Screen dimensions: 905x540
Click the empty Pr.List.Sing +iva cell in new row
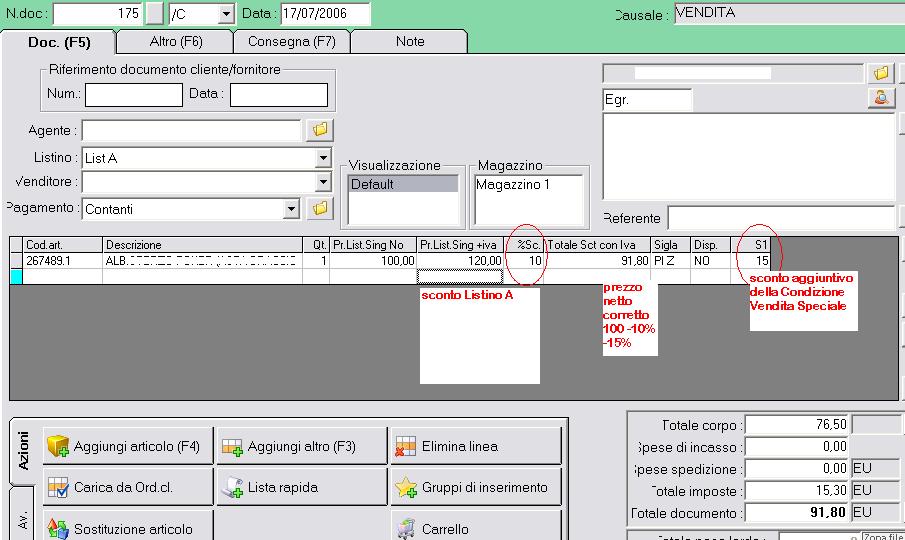click(x=460, y=277)
